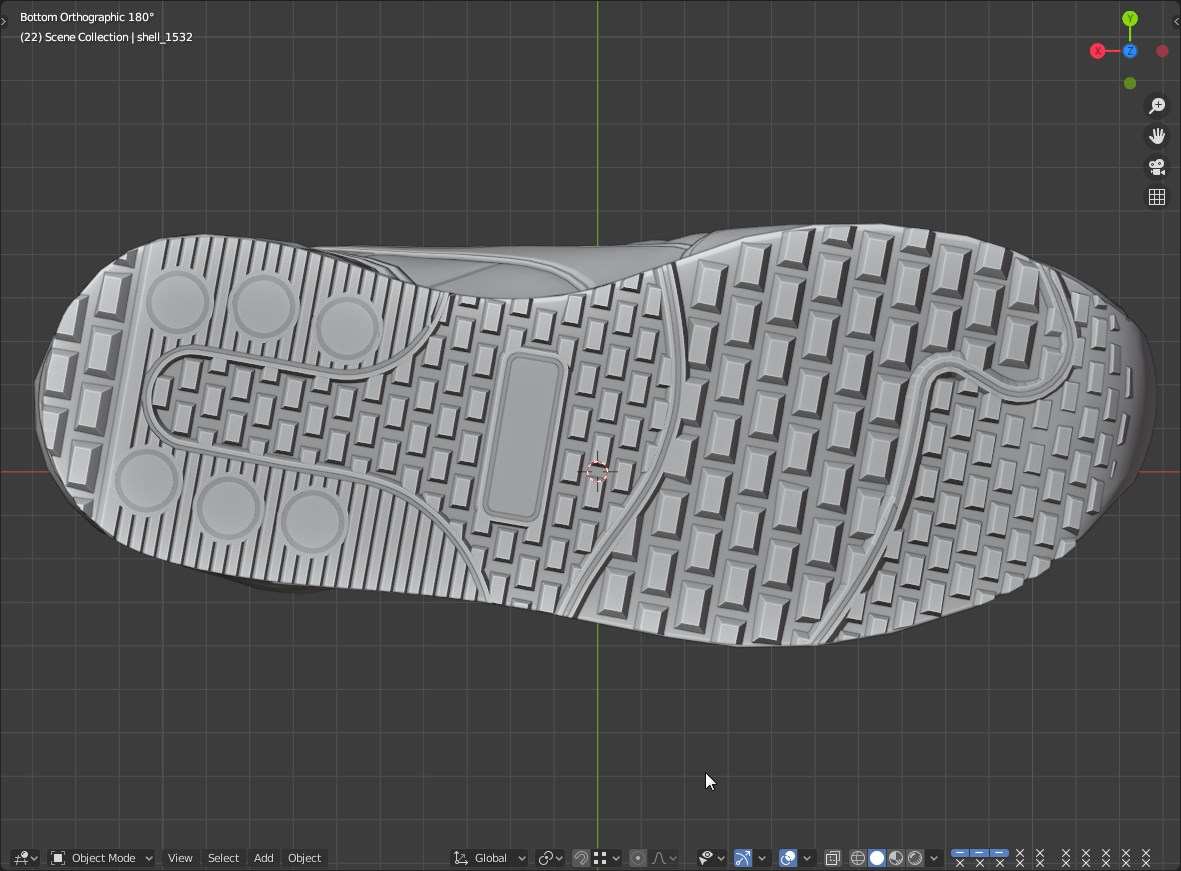Open the Select menu
This screenshot has height=871, width=1181.
click(x=223, y=858)
